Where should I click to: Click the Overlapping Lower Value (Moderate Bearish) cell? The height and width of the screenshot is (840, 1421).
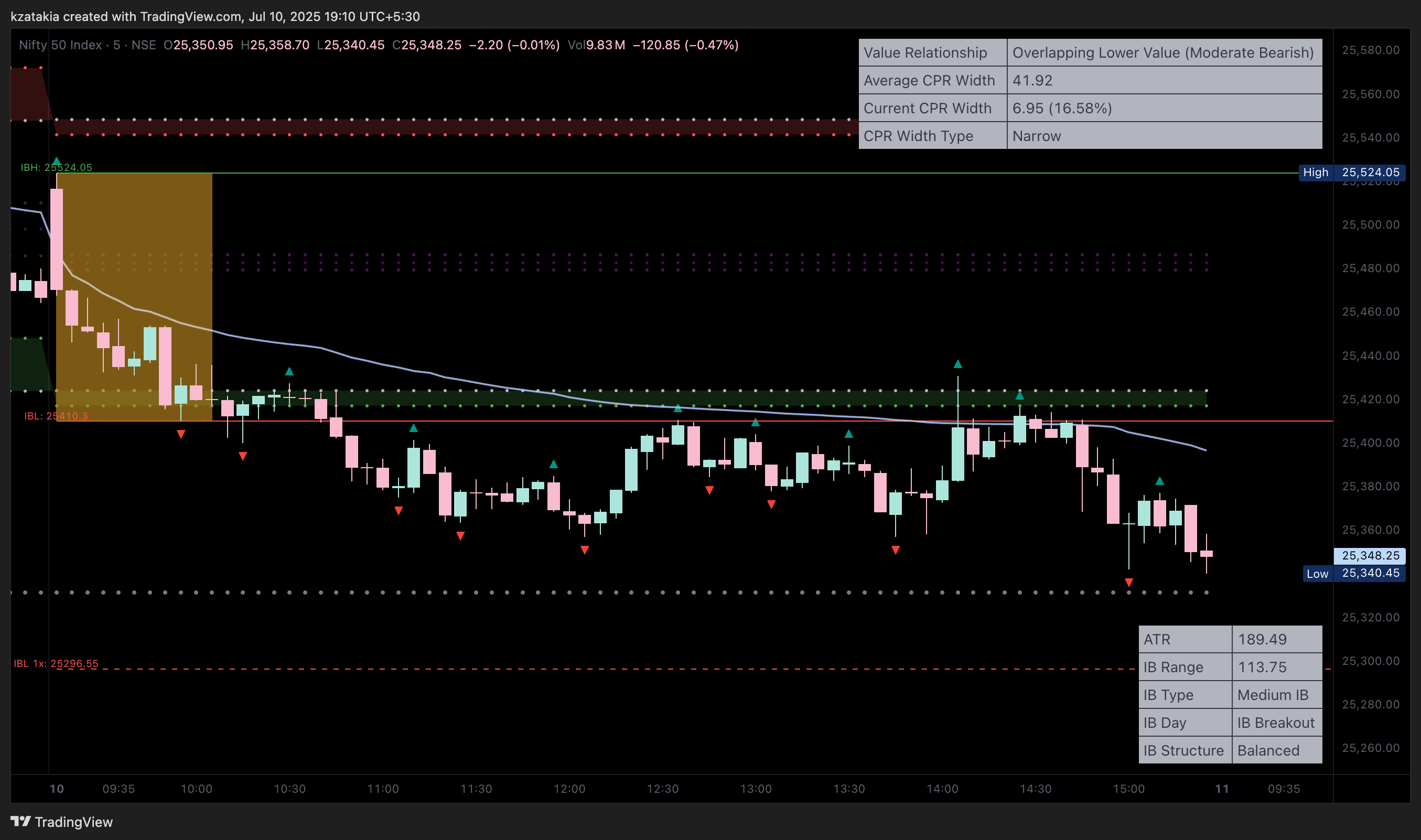point(1165,52)
